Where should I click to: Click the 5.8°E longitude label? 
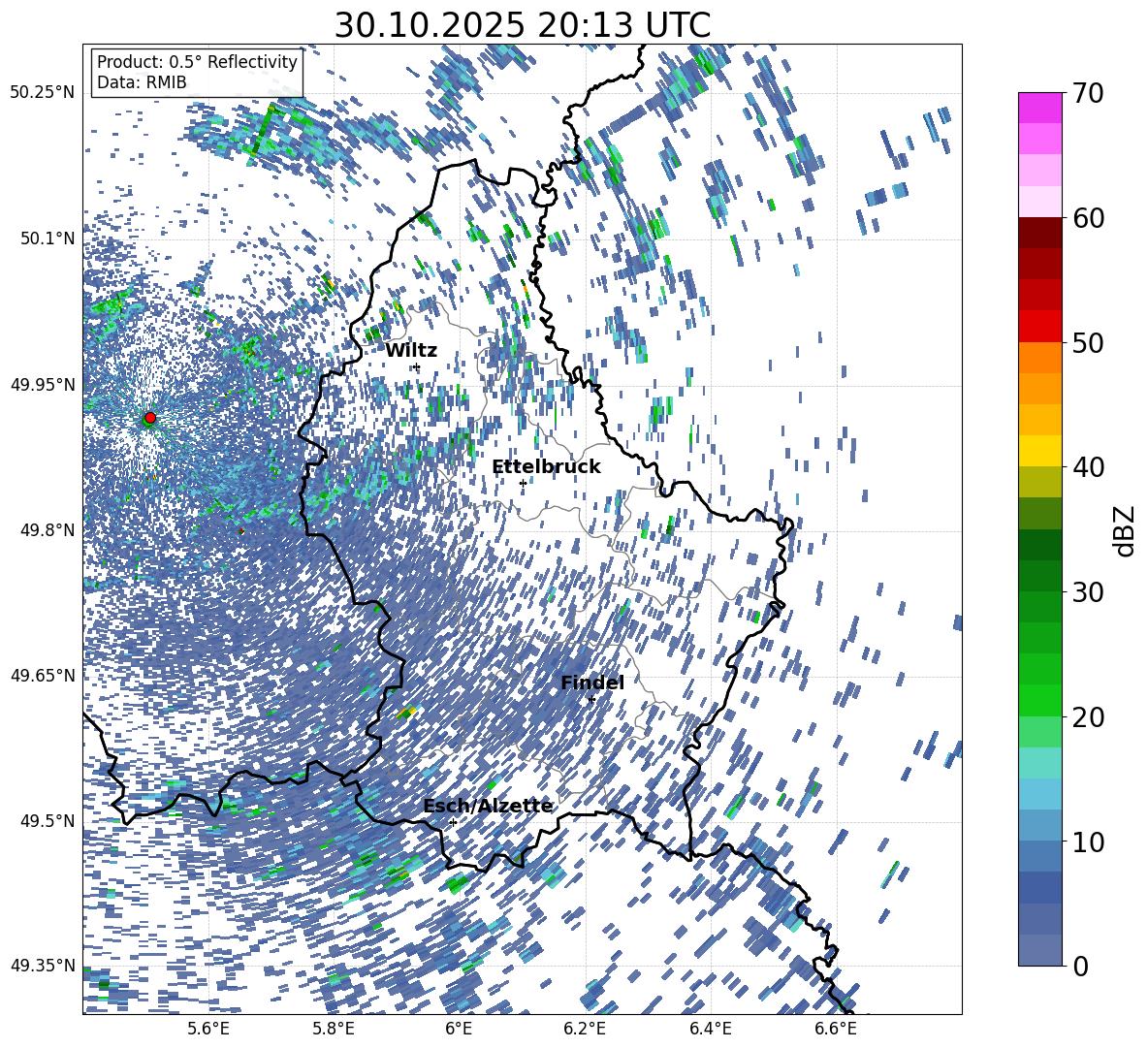pyautogui.click(x=334, y=1029)
